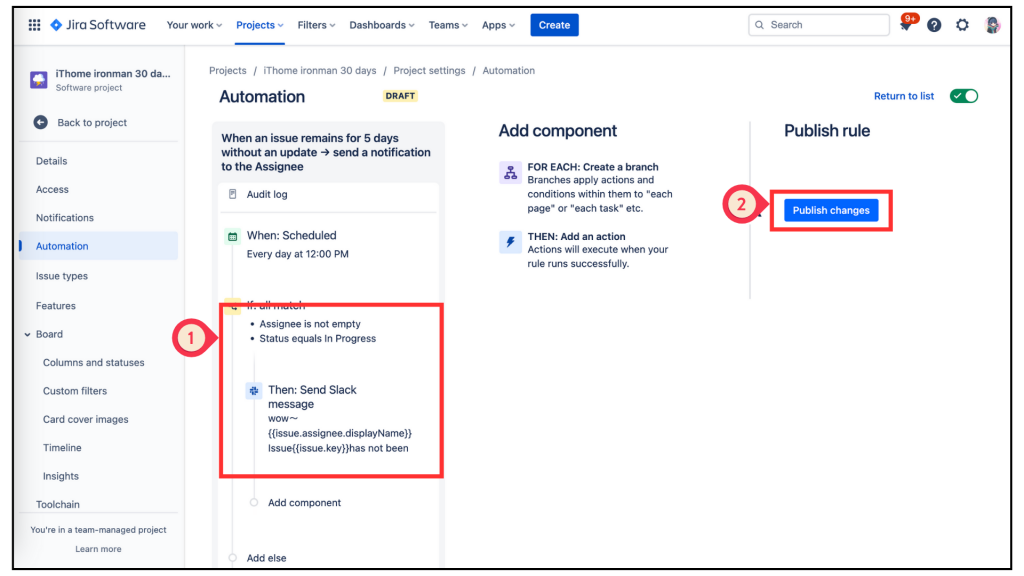Click the Add else circle node

tap(232, 558)
